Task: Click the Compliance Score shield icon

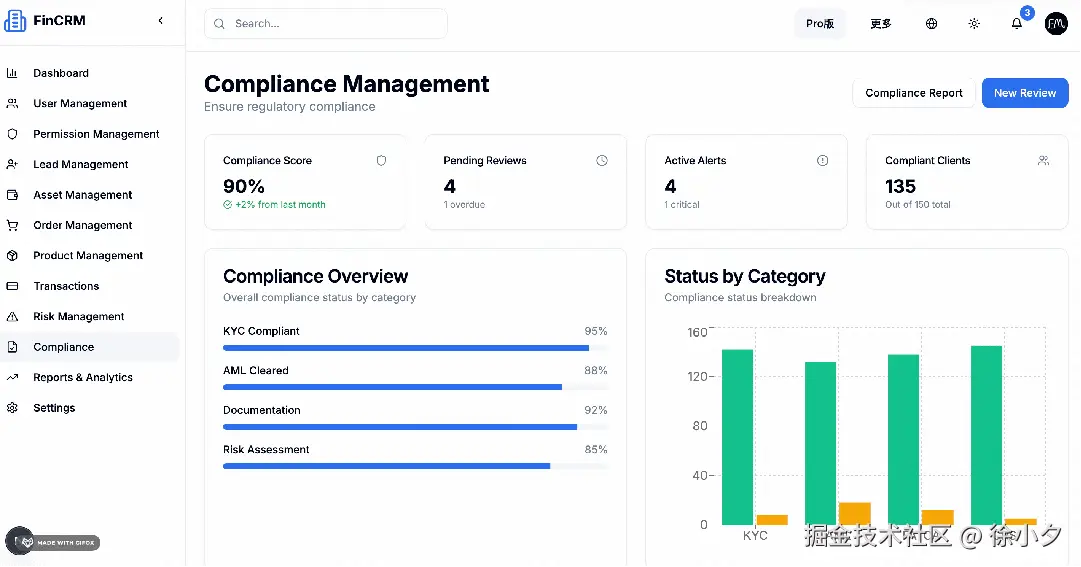Action: (x=381, y=161)
